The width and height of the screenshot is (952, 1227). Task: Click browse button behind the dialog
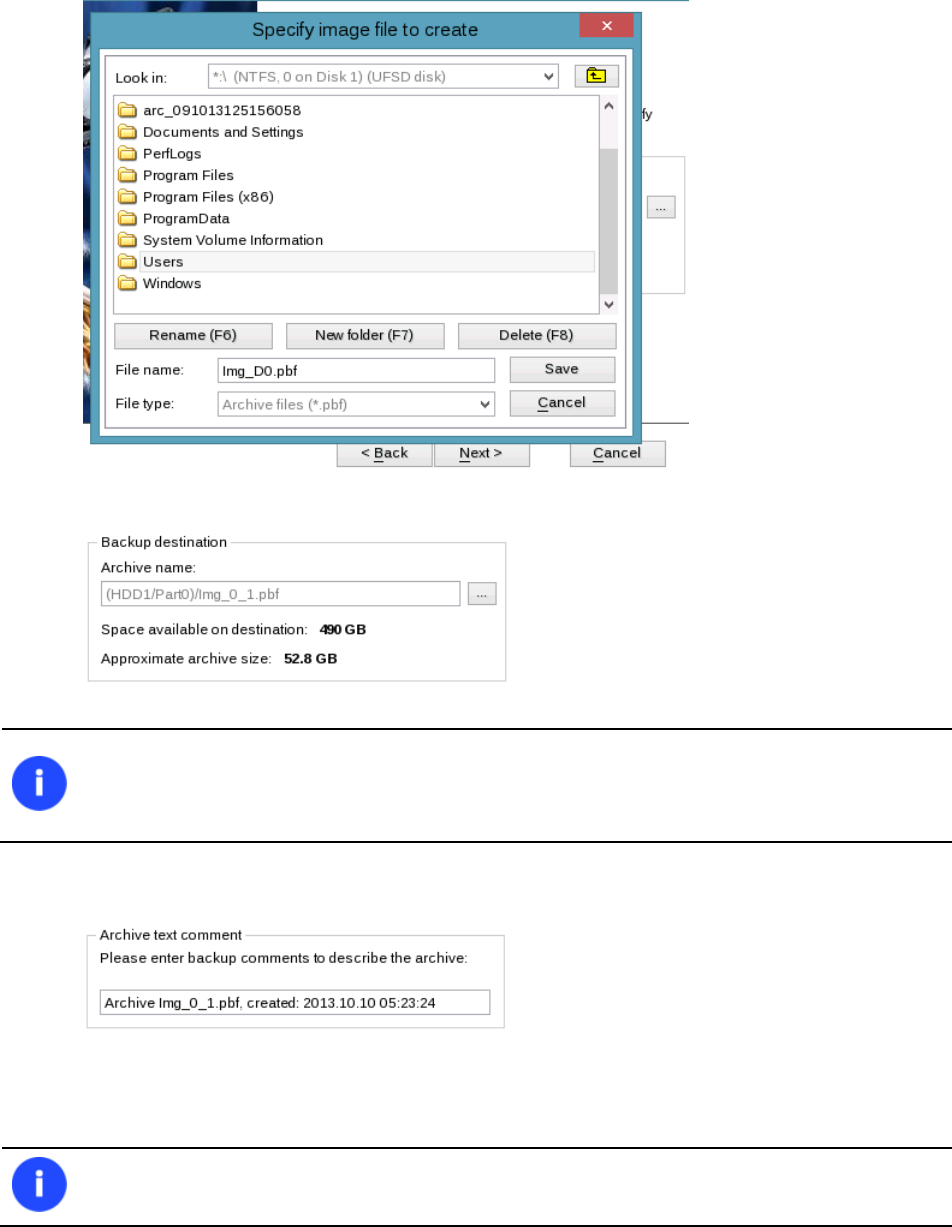click(662, 207)
